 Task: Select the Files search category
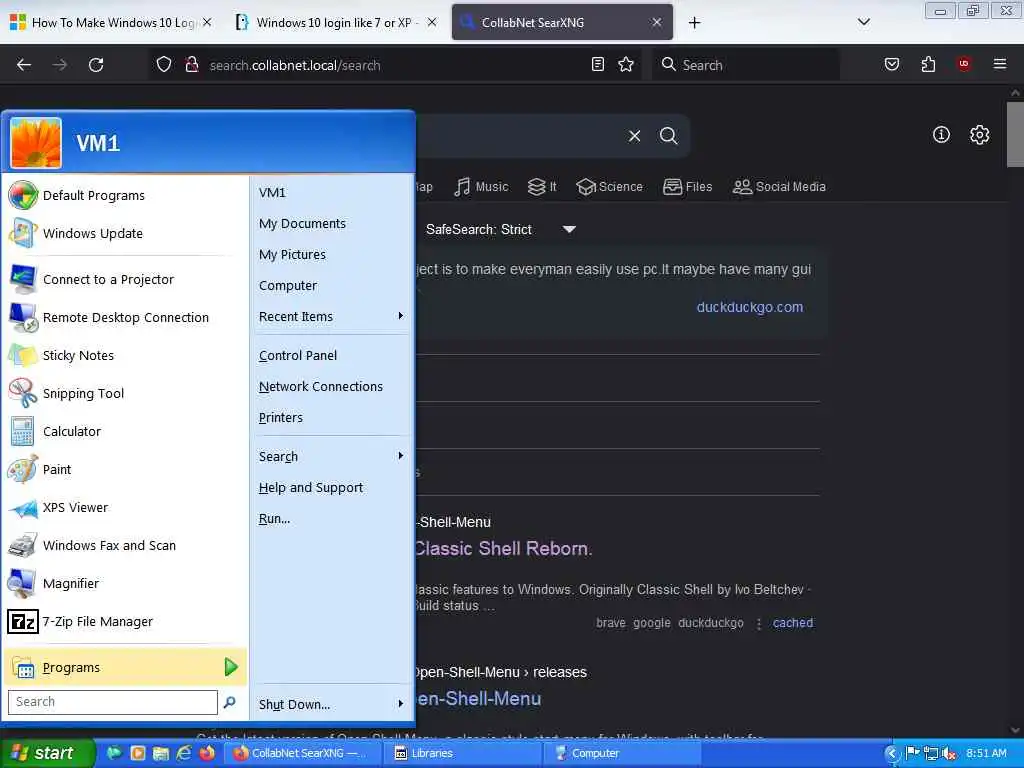pyautogui.click(x=688, y=187)
